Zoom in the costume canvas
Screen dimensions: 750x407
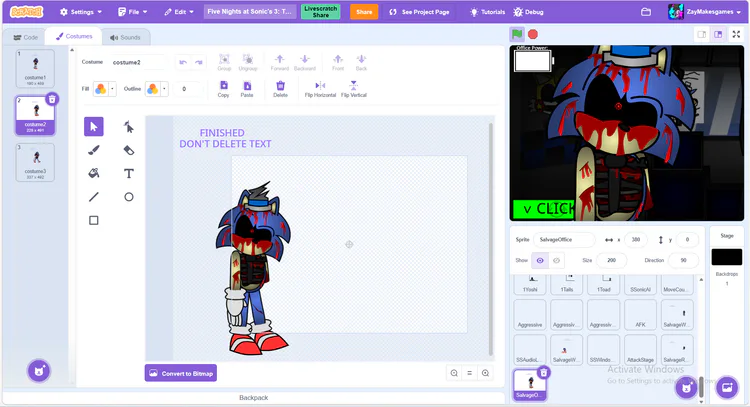485,373
